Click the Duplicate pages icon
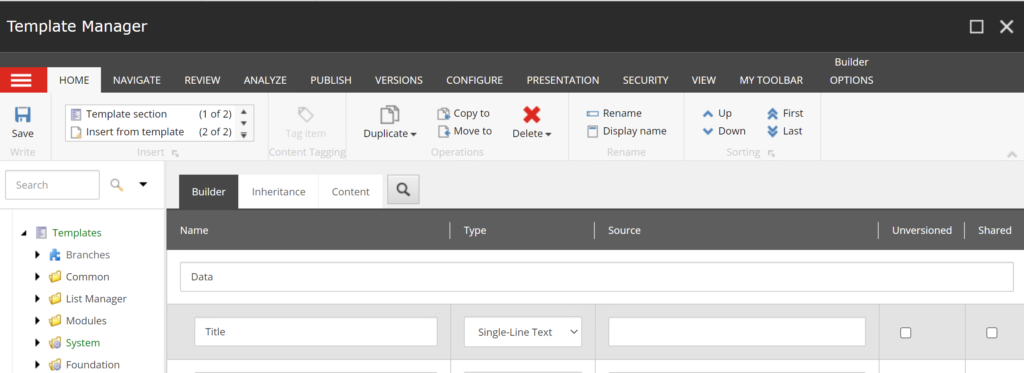The image size is (1024, 373). pyautogui.click(x=390, y=115)
